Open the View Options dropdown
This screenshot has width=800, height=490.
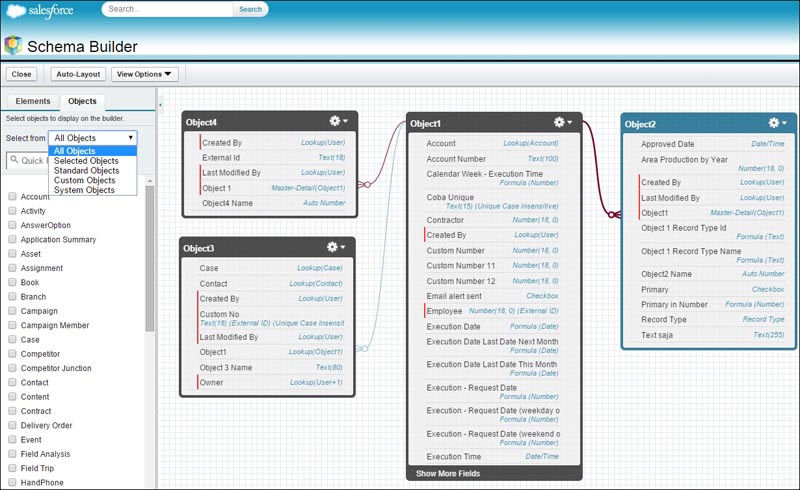(144, 74)
